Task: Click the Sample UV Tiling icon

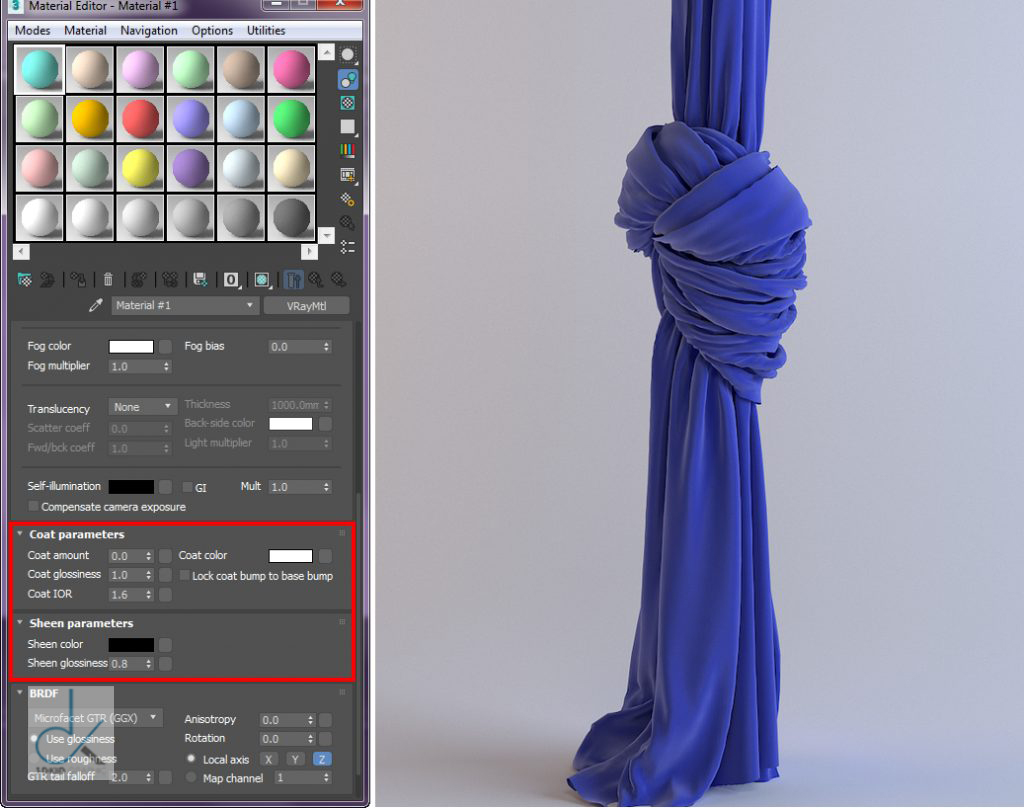Action: coord(348,127)
